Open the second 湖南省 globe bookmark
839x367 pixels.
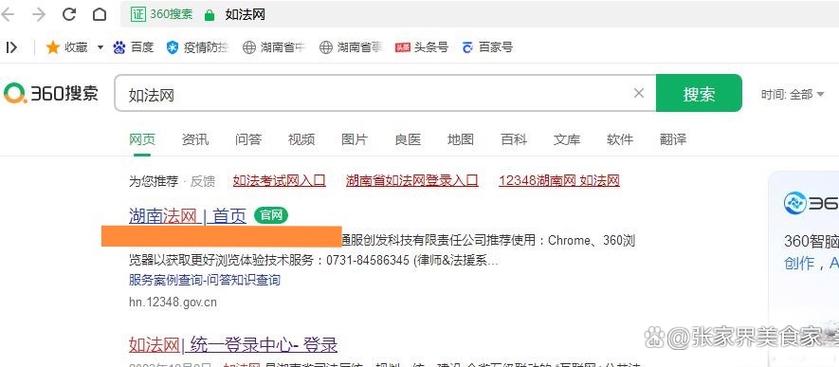pyautogui.click(x=350, y=47)
